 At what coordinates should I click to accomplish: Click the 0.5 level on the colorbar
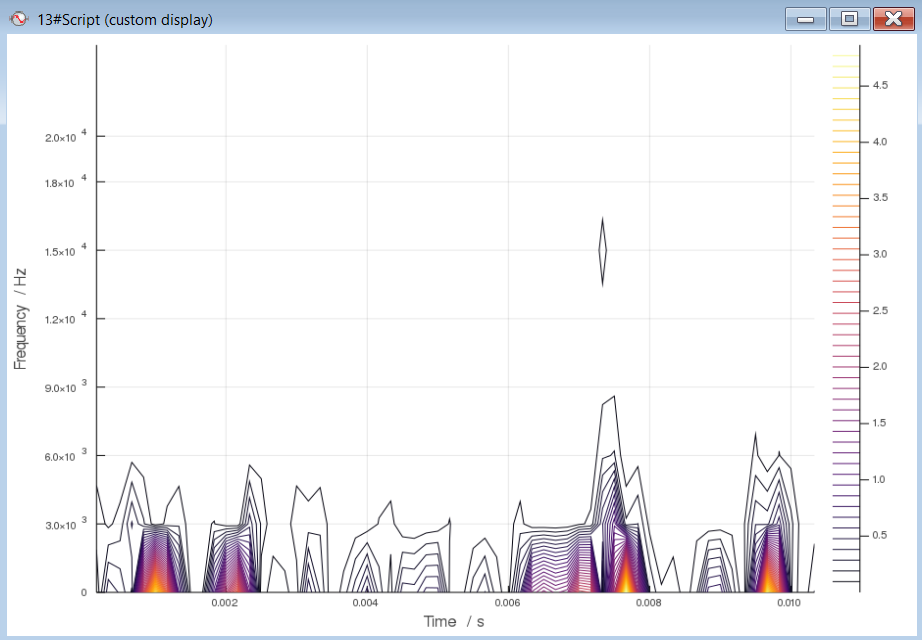coord(880,536)
